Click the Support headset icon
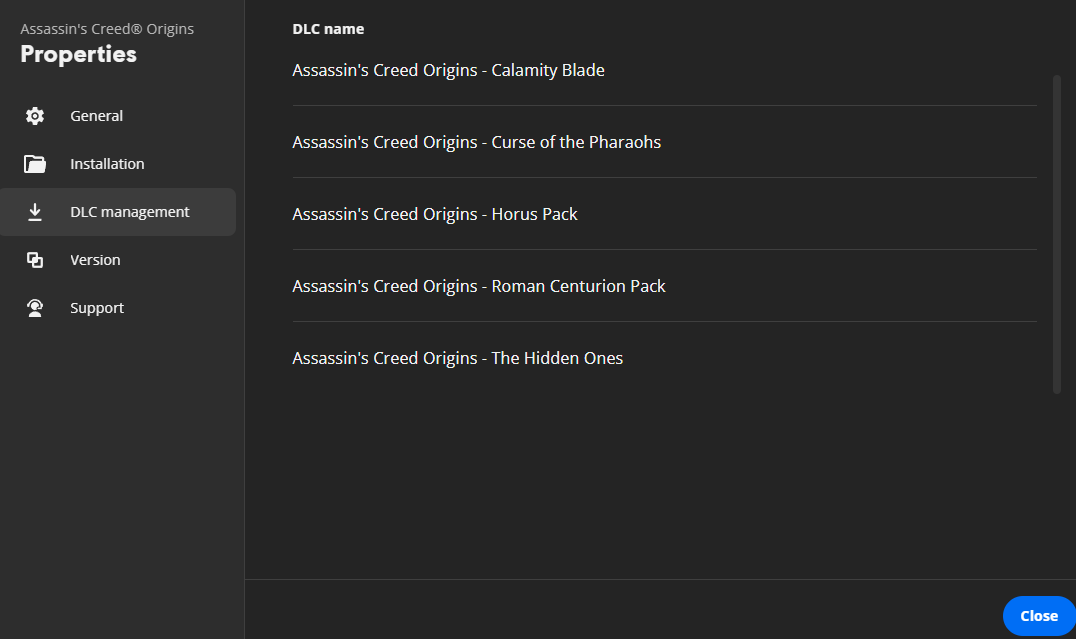This screenshot has height=639, width=1076. 35,308
